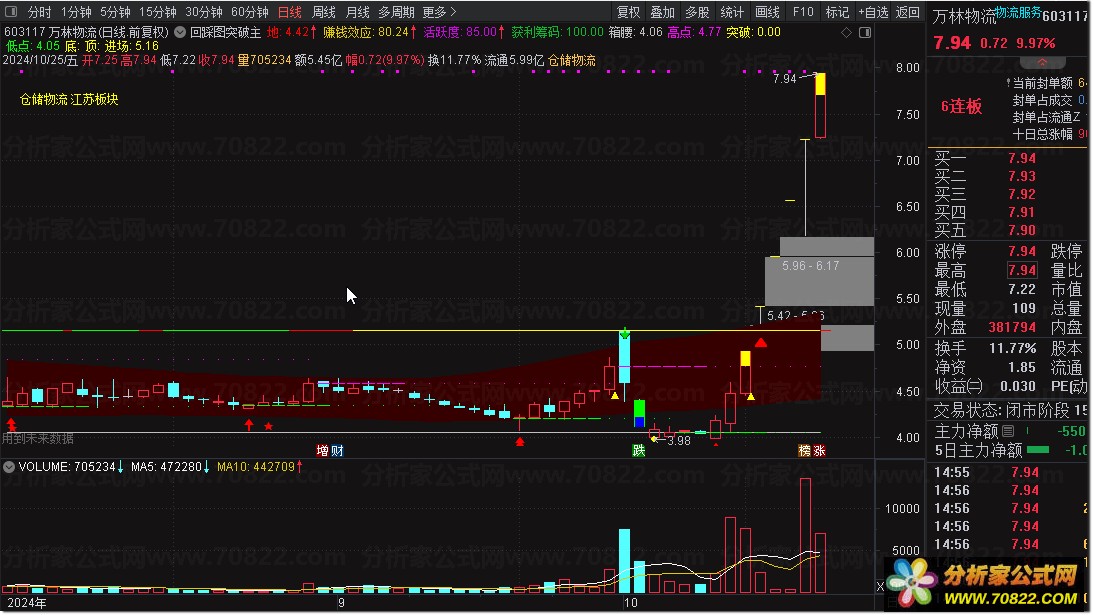Select the 日线 daily chart tab

tap(290, 12)
